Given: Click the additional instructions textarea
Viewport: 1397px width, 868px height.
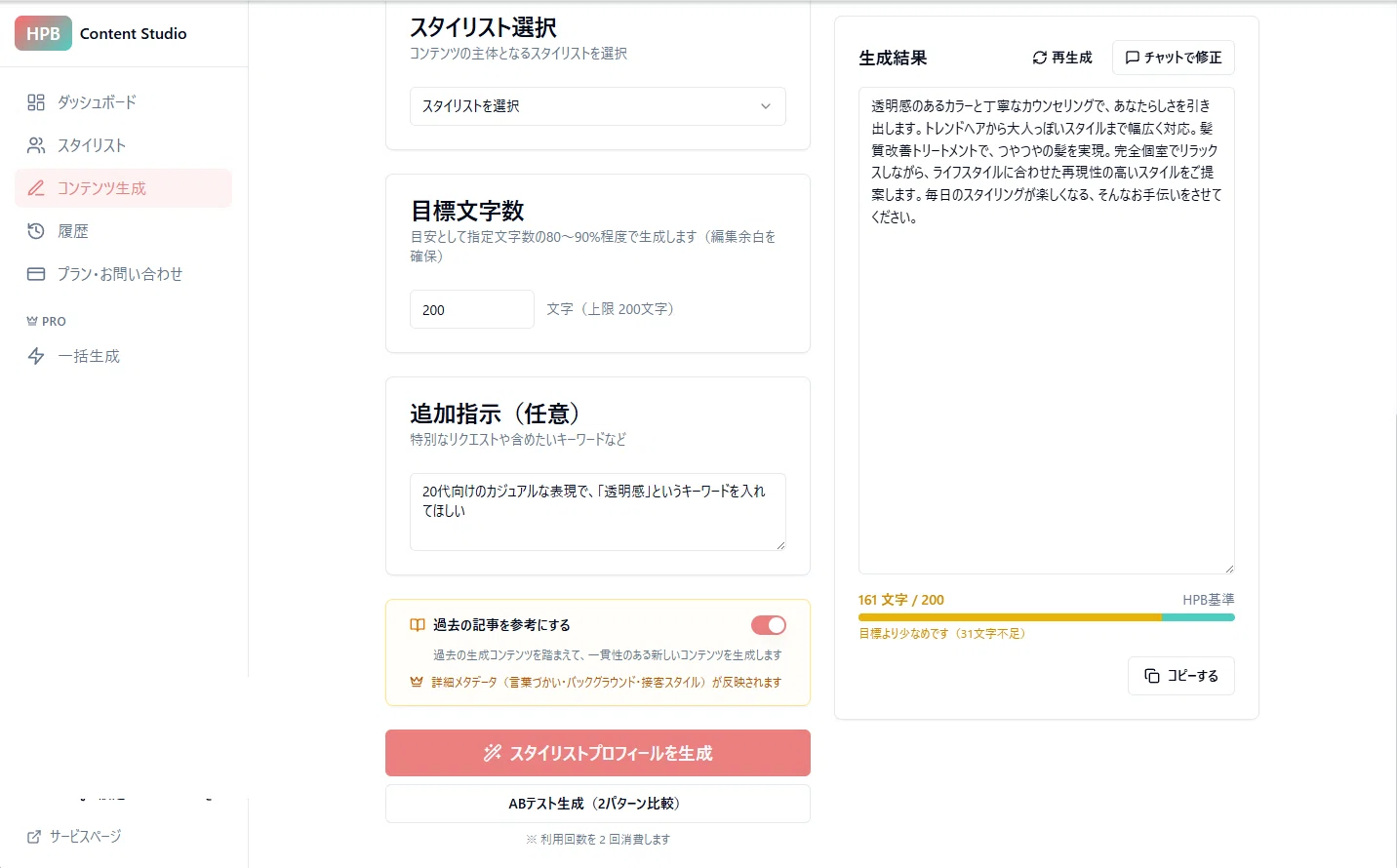Looking at the screenshot, I should coord(598,512).
